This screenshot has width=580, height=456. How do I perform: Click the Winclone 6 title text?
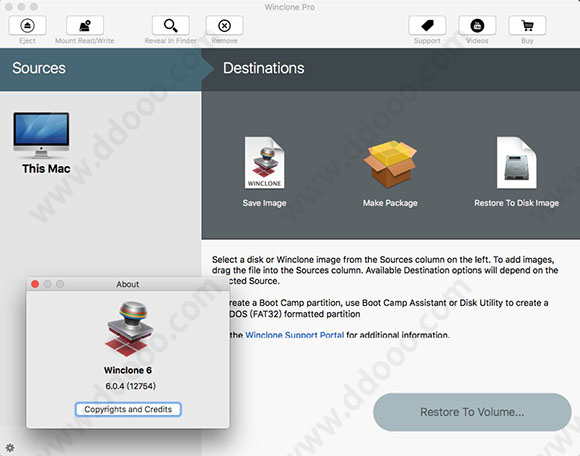click(x=128, y=370)
